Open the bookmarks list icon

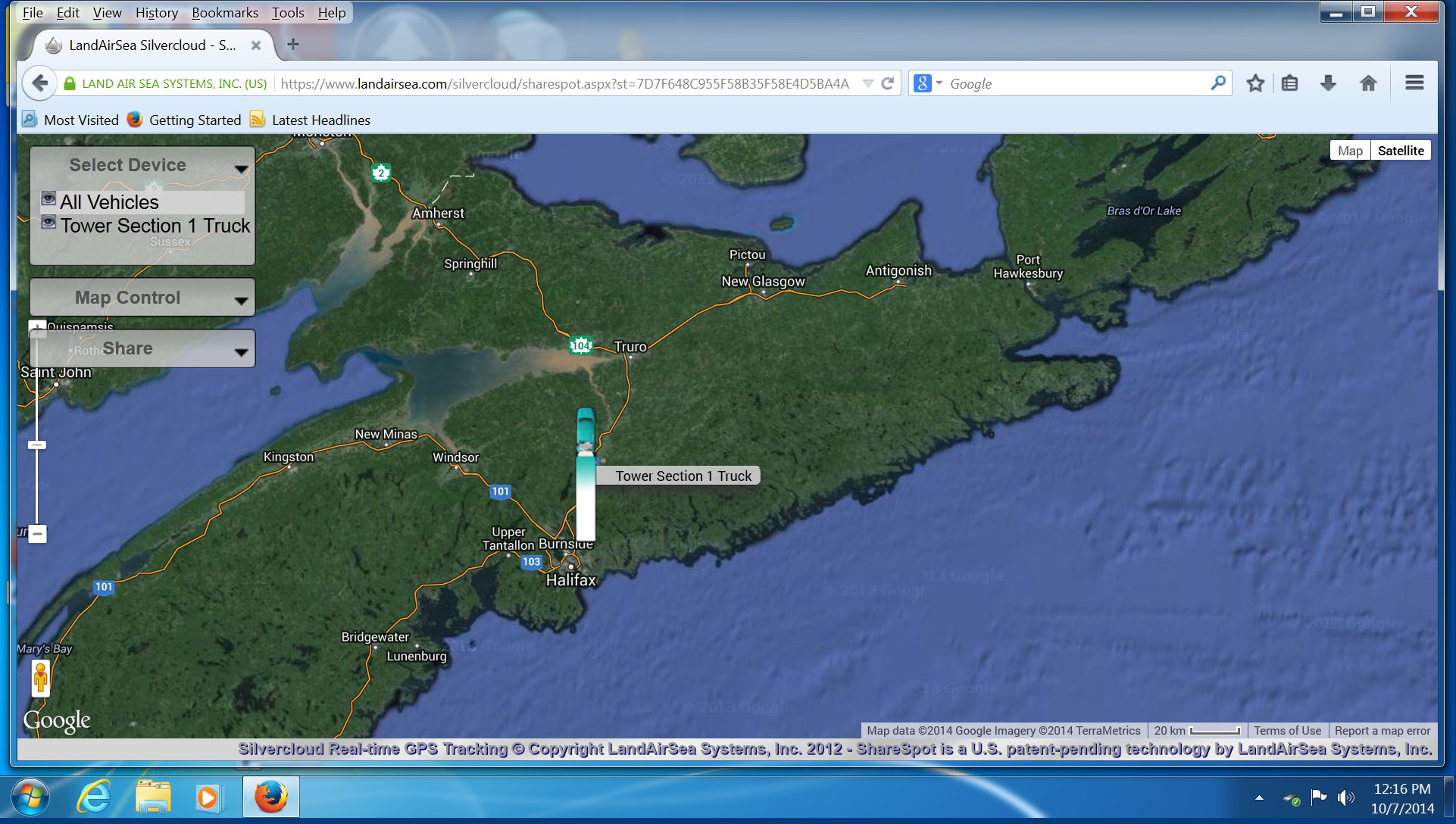1290,83
